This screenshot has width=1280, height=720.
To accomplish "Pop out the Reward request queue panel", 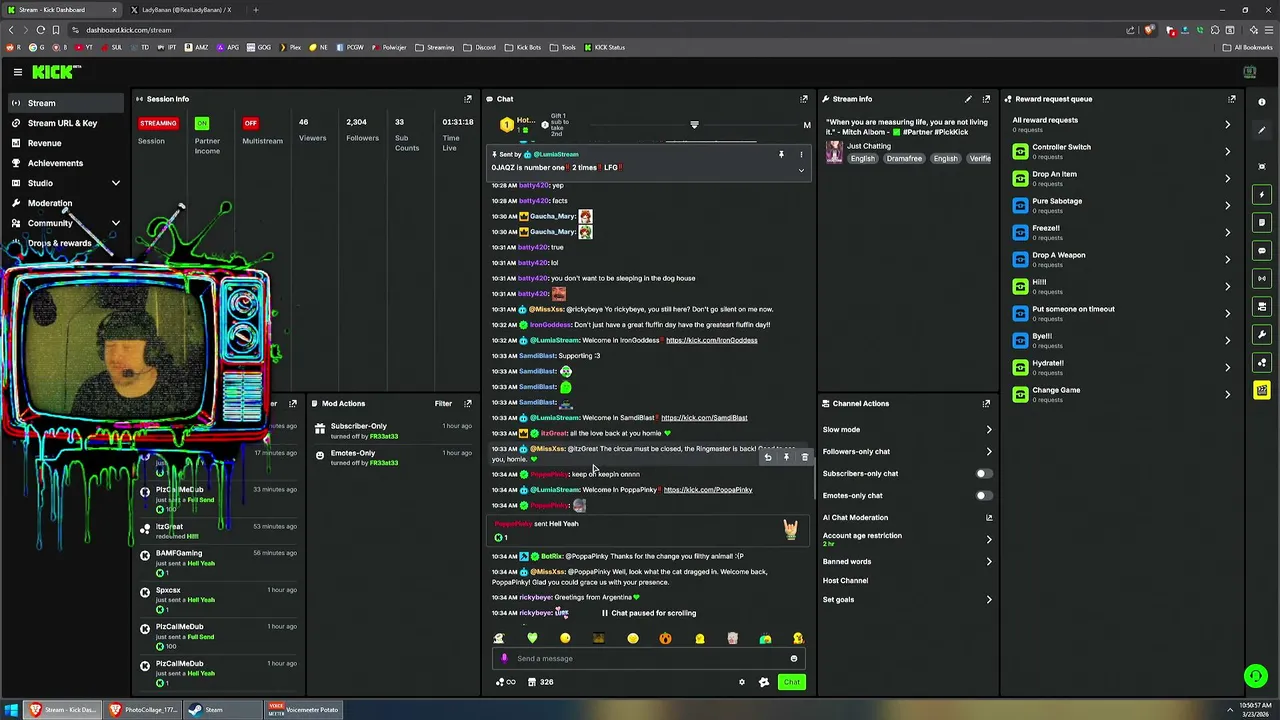I will coord(1232,99).
